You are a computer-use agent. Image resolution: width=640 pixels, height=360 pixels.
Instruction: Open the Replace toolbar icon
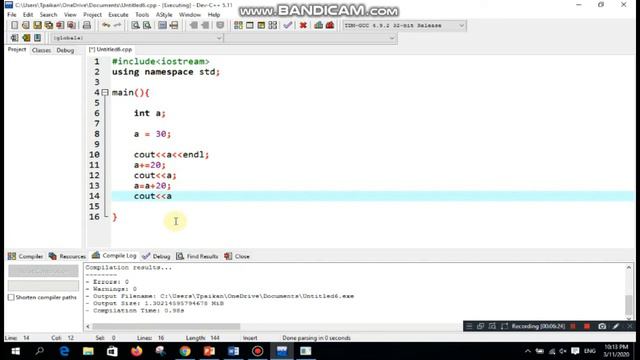point(147,25)
